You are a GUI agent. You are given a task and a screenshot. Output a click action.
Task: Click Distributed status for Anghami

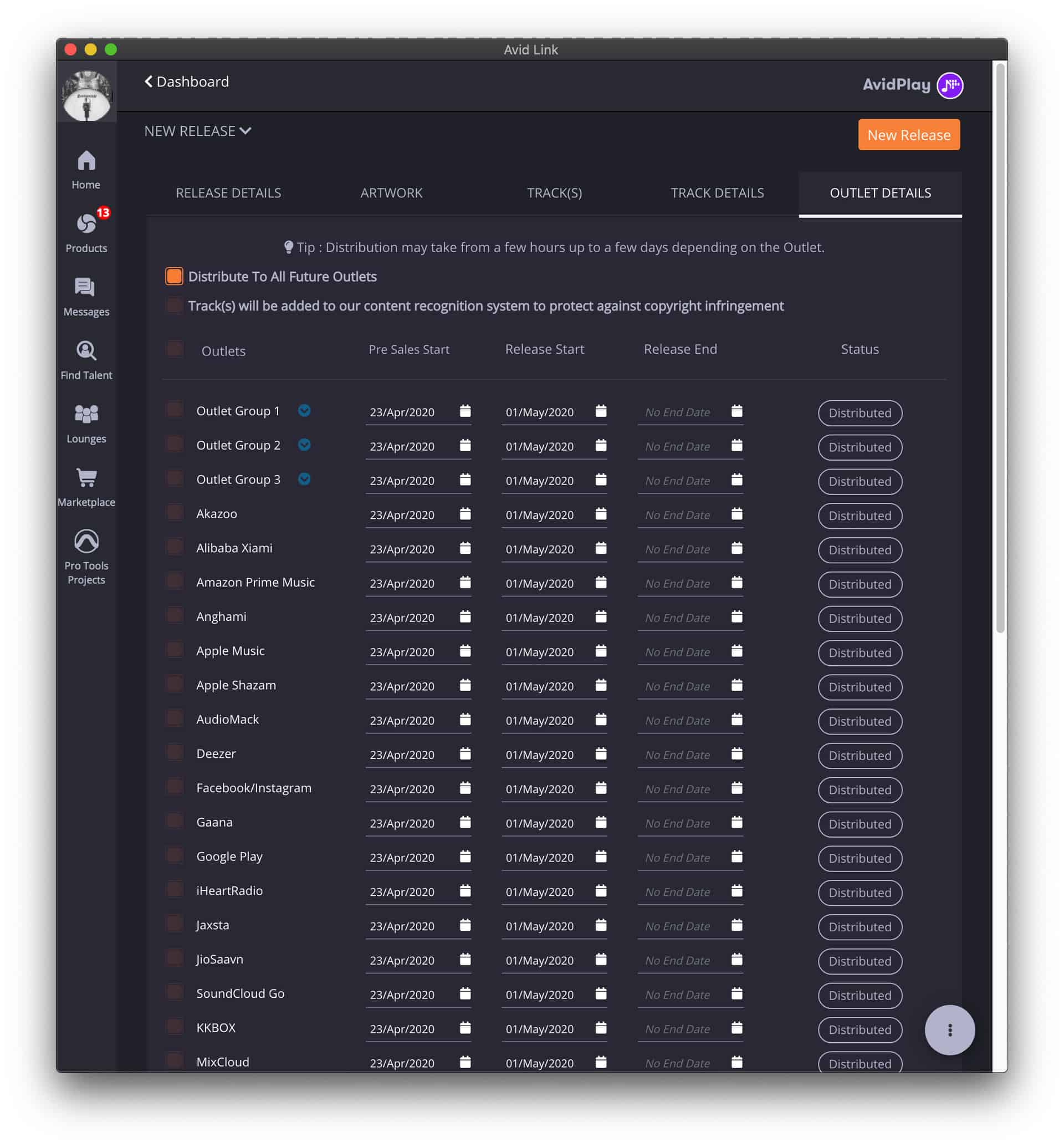coord(860,619)
